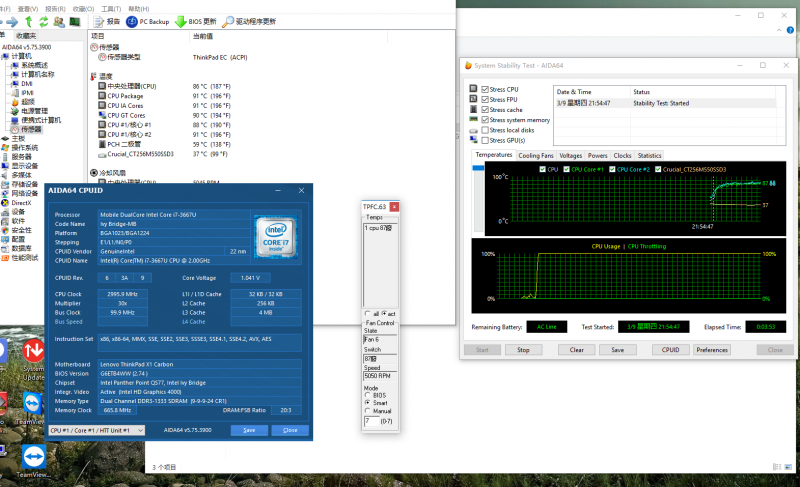Select 计算机名称 tree item
The width and height of the screenshot is (800, 487).
click(x=37, y=74)
